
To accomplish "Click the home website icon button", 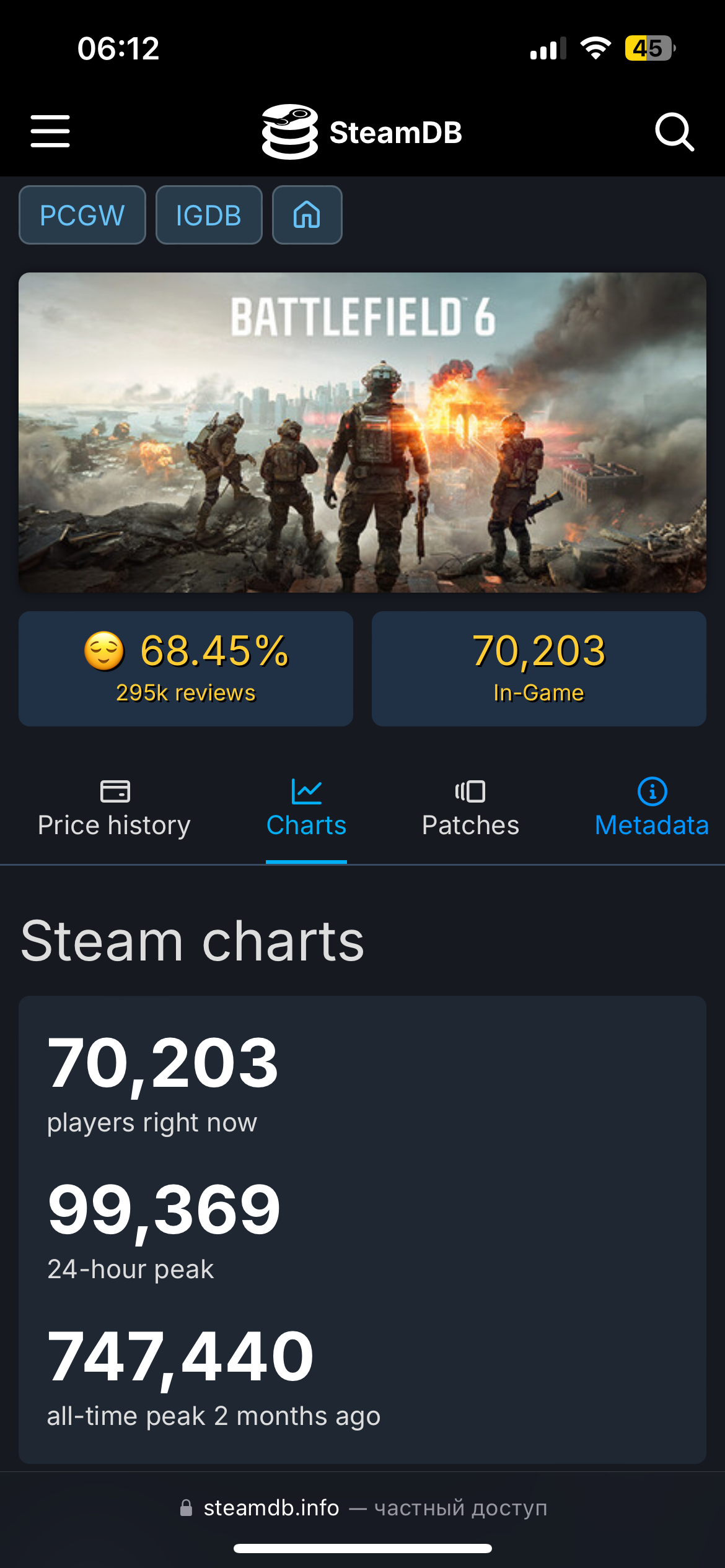I will (x=307, y=216).
